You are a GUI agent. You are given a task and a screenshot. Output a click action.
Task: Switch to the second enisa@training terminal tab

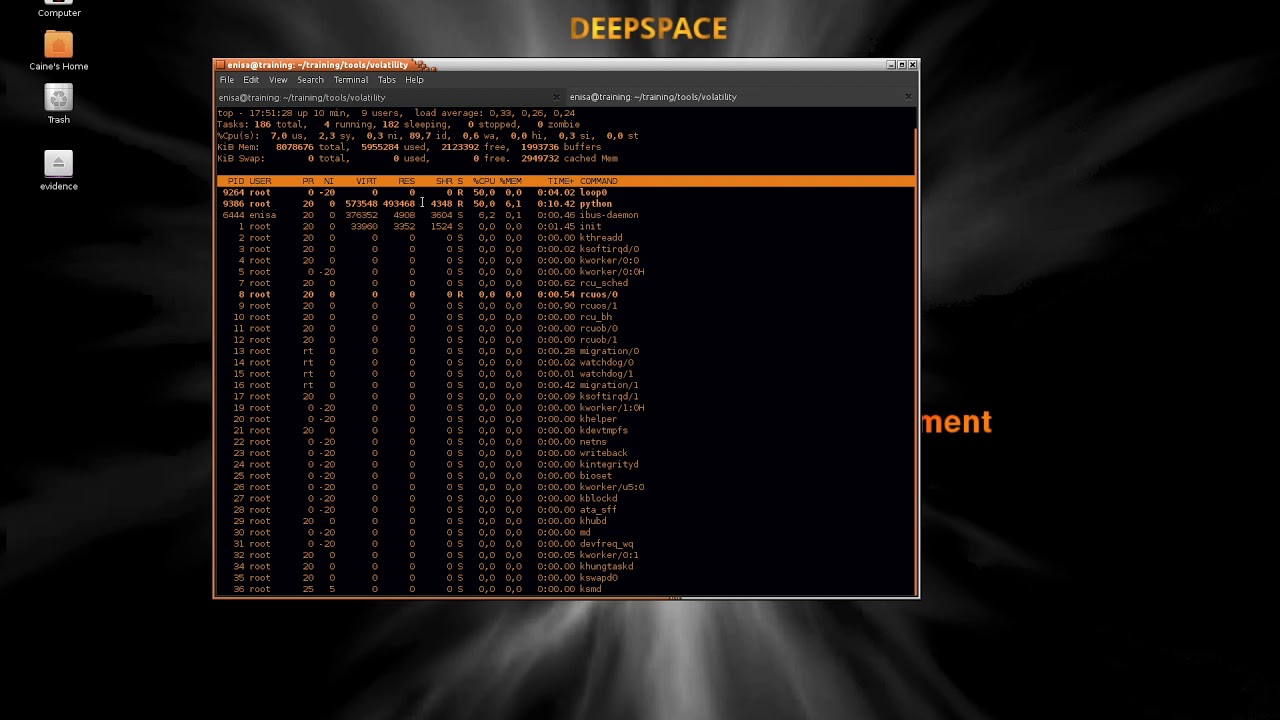[741, 97]
